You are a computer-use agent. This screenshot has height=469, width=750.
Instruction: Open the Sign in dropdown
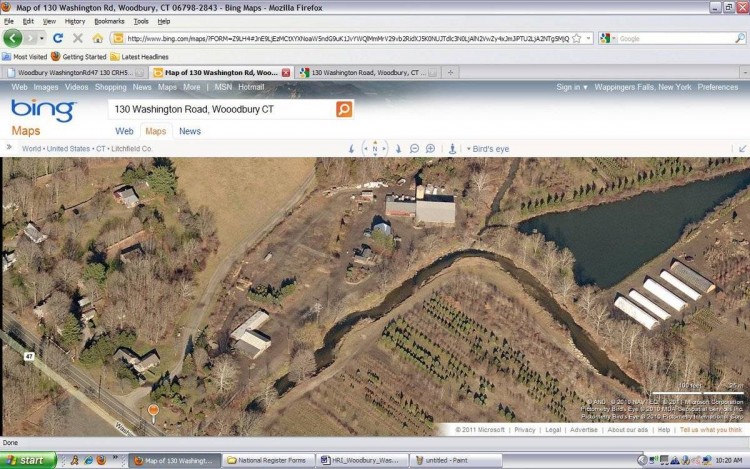572,87
